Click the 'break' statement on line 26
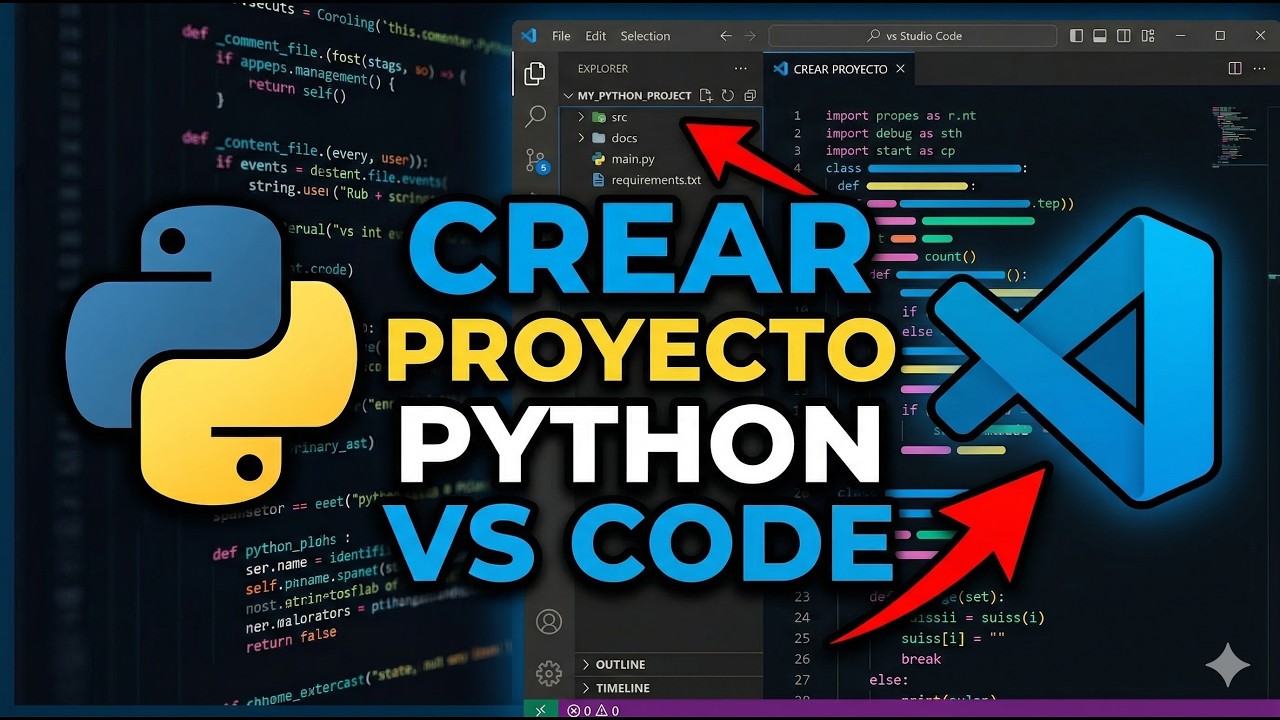1280x720 pixels. [921, 659]
